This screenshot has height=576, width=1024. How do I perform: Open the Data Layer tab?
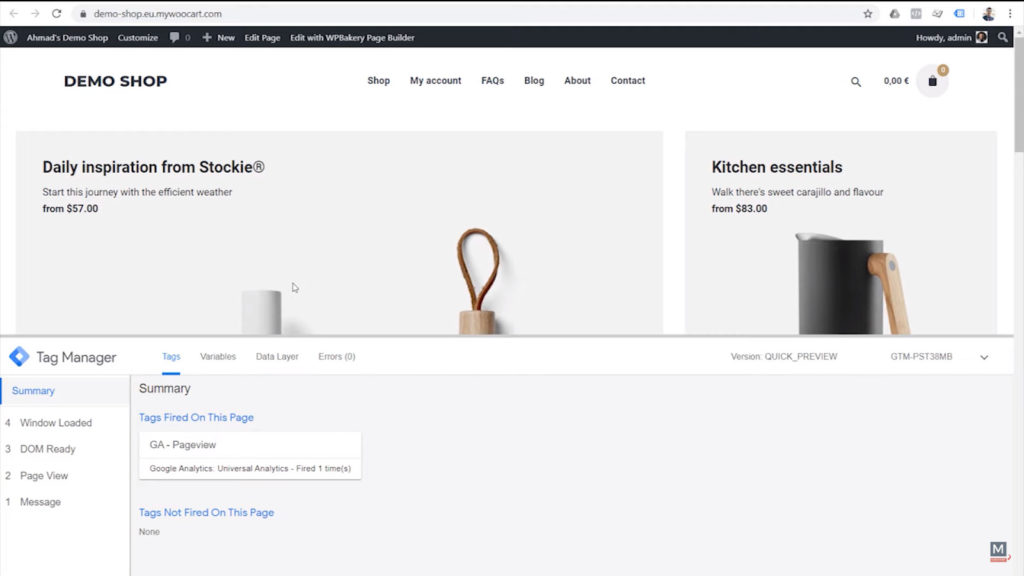276,356
